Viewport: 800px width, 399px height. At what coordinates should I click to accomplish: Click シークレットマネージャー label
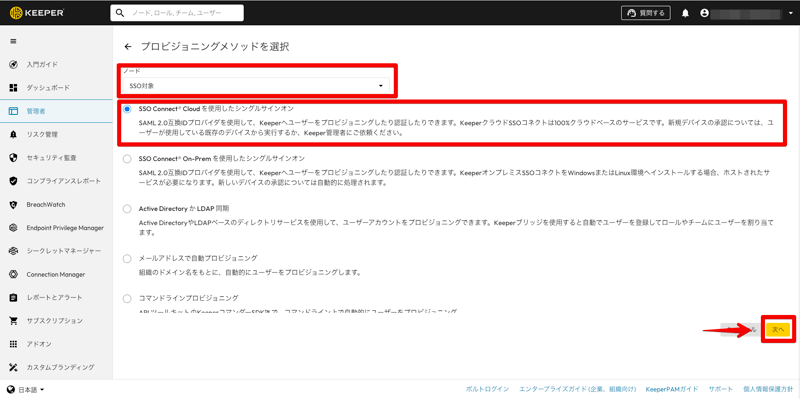coord(64,251)
